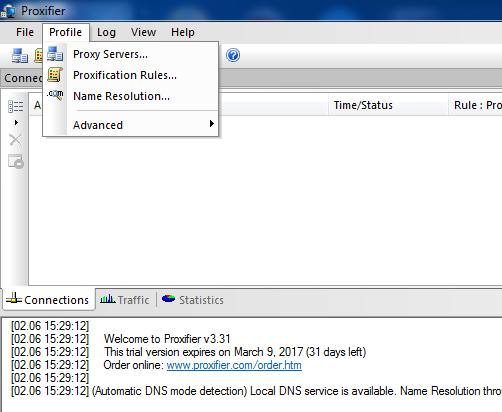Expand the Advanced submenu

131,125
